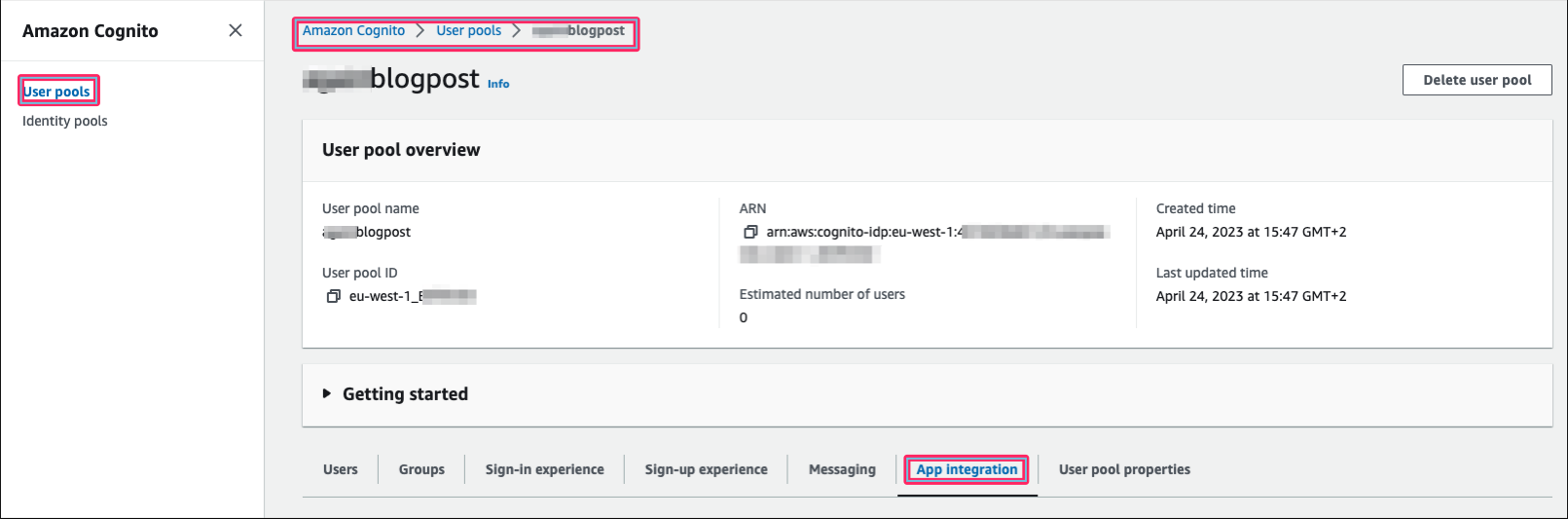The image size is (1568, 519).
Task: Close the Amazon Cognito side navigation panel
Action: tap(236, 30)
